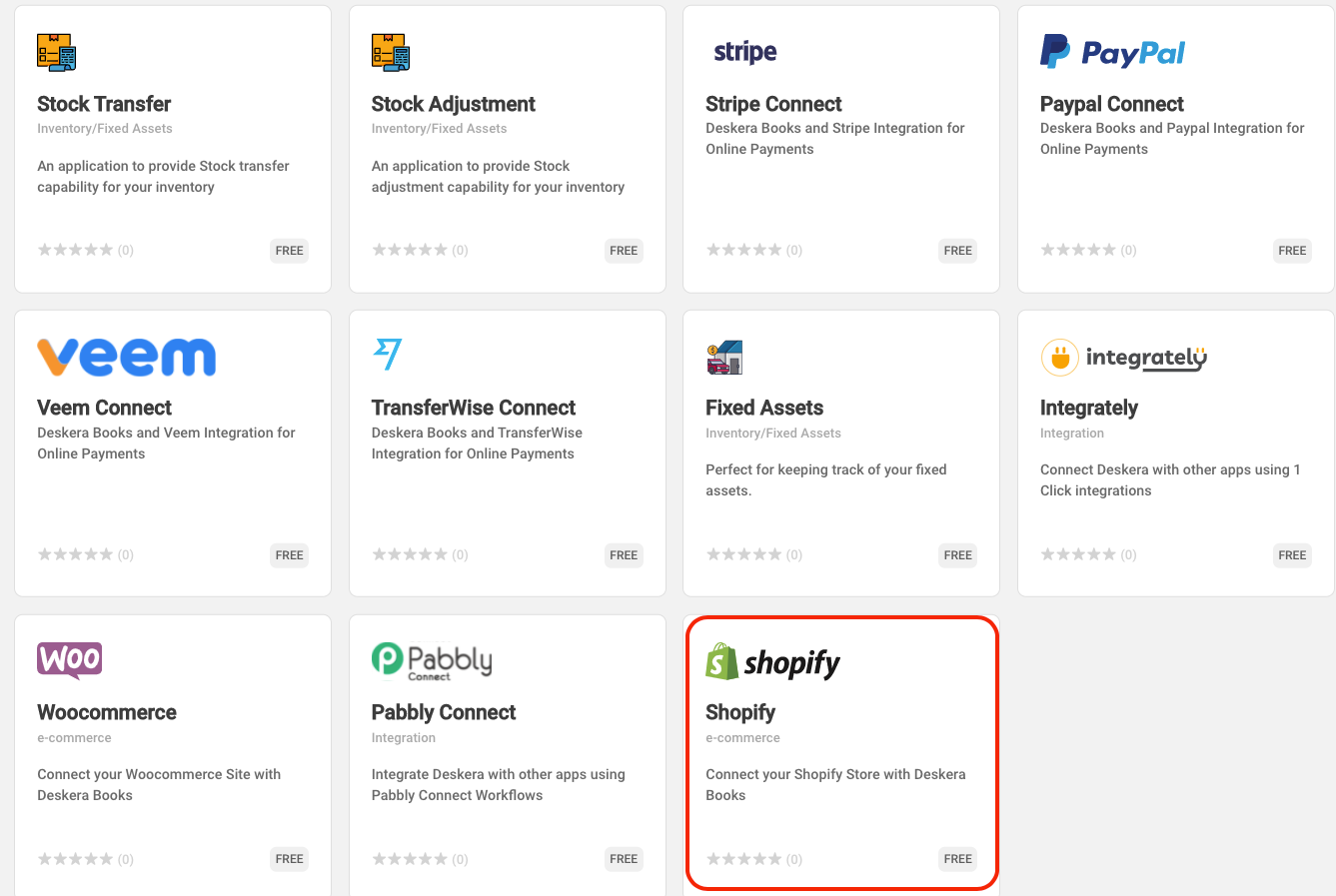The width and height of the screenshot is (1336, 896).
Task: Select the PayPal logo
Action: point(1112,52)
